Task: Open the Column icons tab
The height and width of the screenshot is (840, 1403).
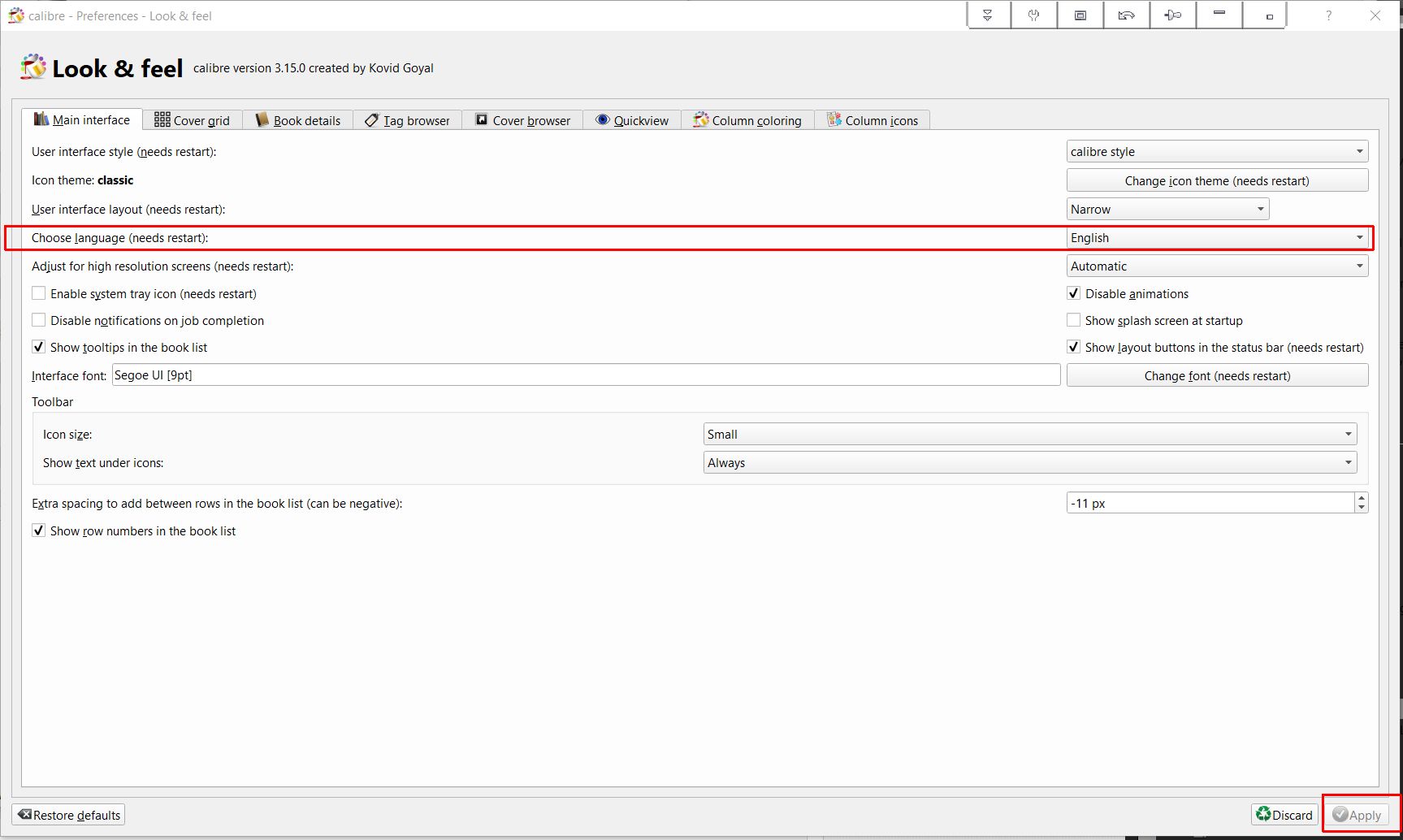Action: point(873,120)
